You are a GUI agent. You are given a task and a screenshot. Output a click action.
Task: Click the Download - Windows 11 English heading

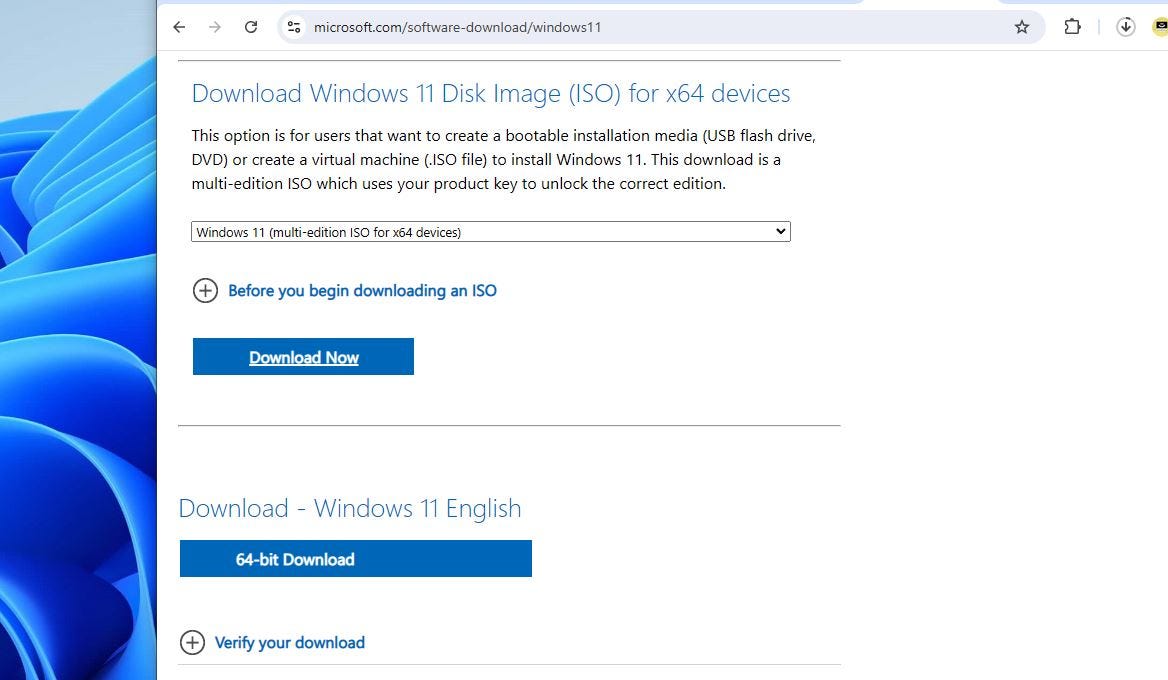pyautogui.click(x=349, y=508)
